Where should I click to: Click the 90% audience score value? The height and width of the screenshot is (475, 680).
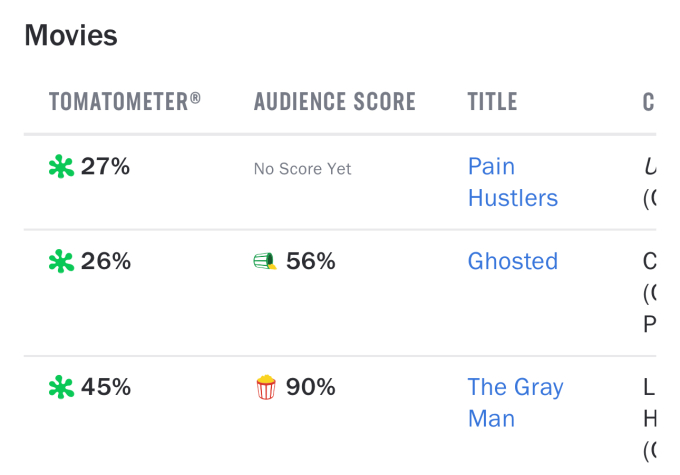pos(311,387)
